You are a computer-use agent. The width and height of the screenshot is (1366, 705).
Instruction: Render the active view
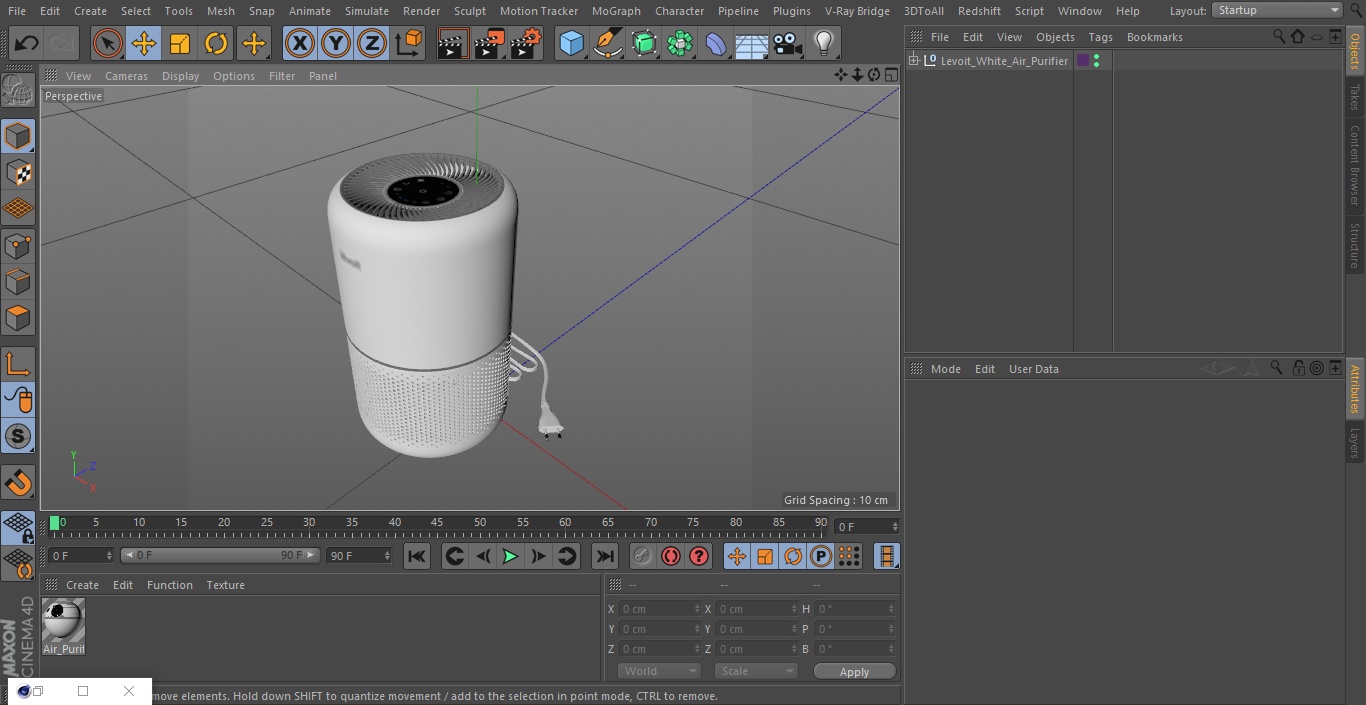453,43
